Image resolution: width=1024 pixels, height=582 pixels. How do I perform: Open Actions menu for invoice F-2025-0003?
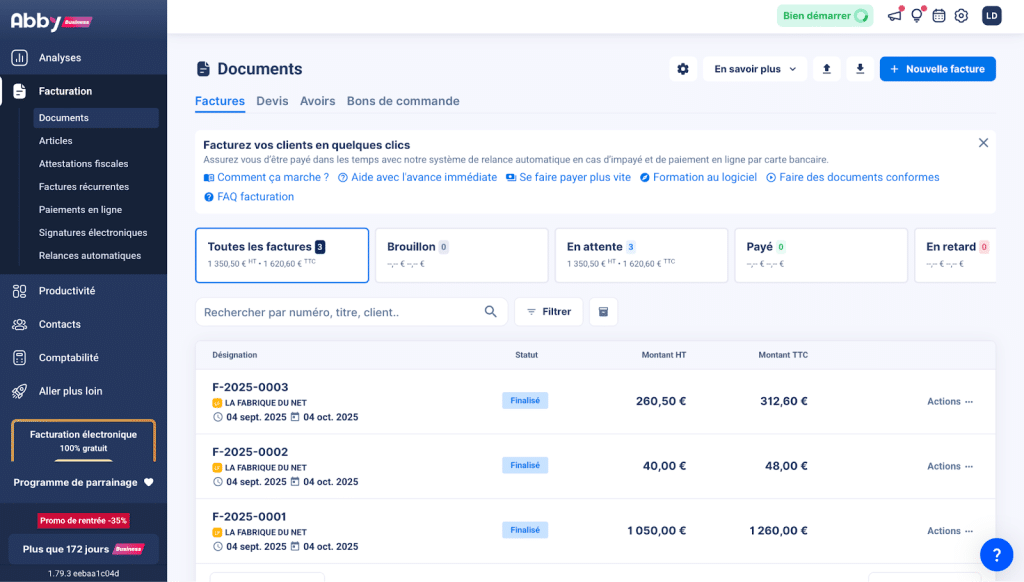[x=949, y=402]
